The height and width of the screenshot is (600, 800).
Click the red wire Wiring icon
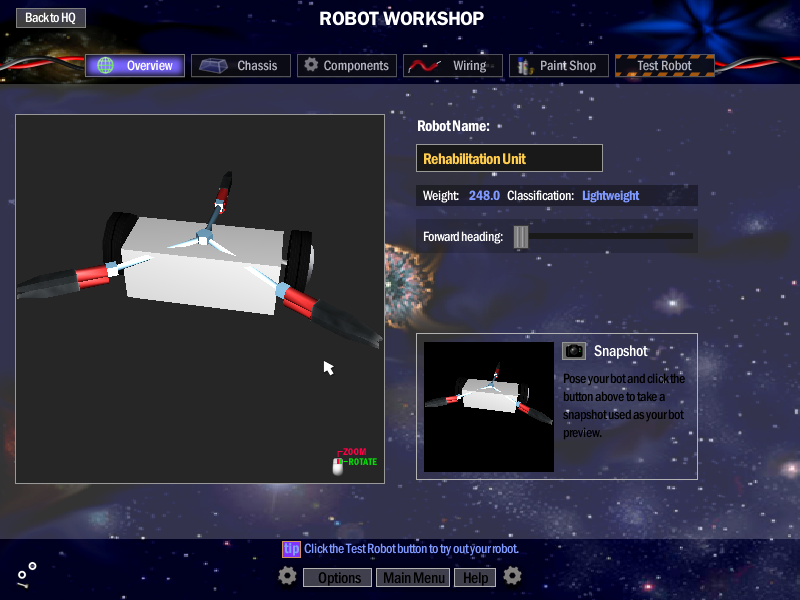pyautogui.click(x=424, y=66)
